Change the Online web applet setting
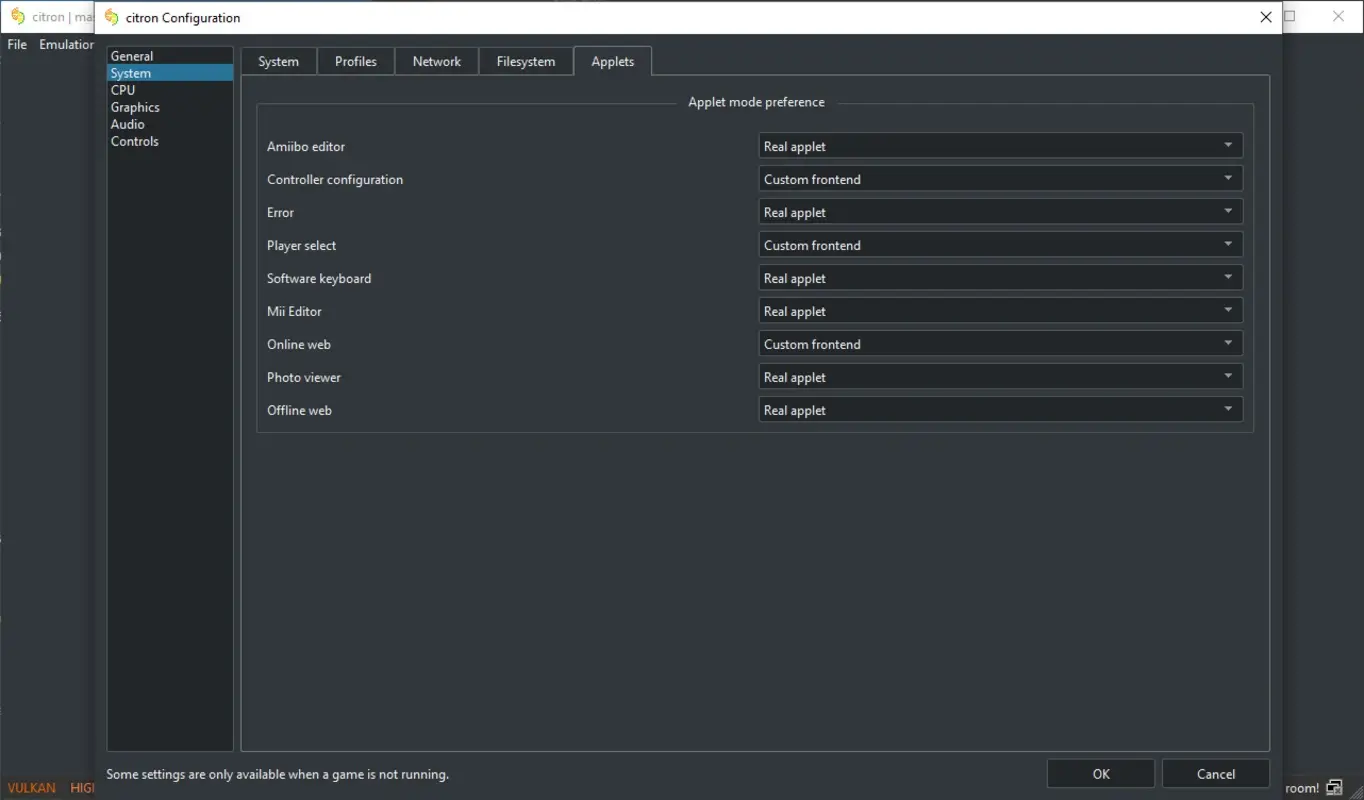 coord(1000,343)
